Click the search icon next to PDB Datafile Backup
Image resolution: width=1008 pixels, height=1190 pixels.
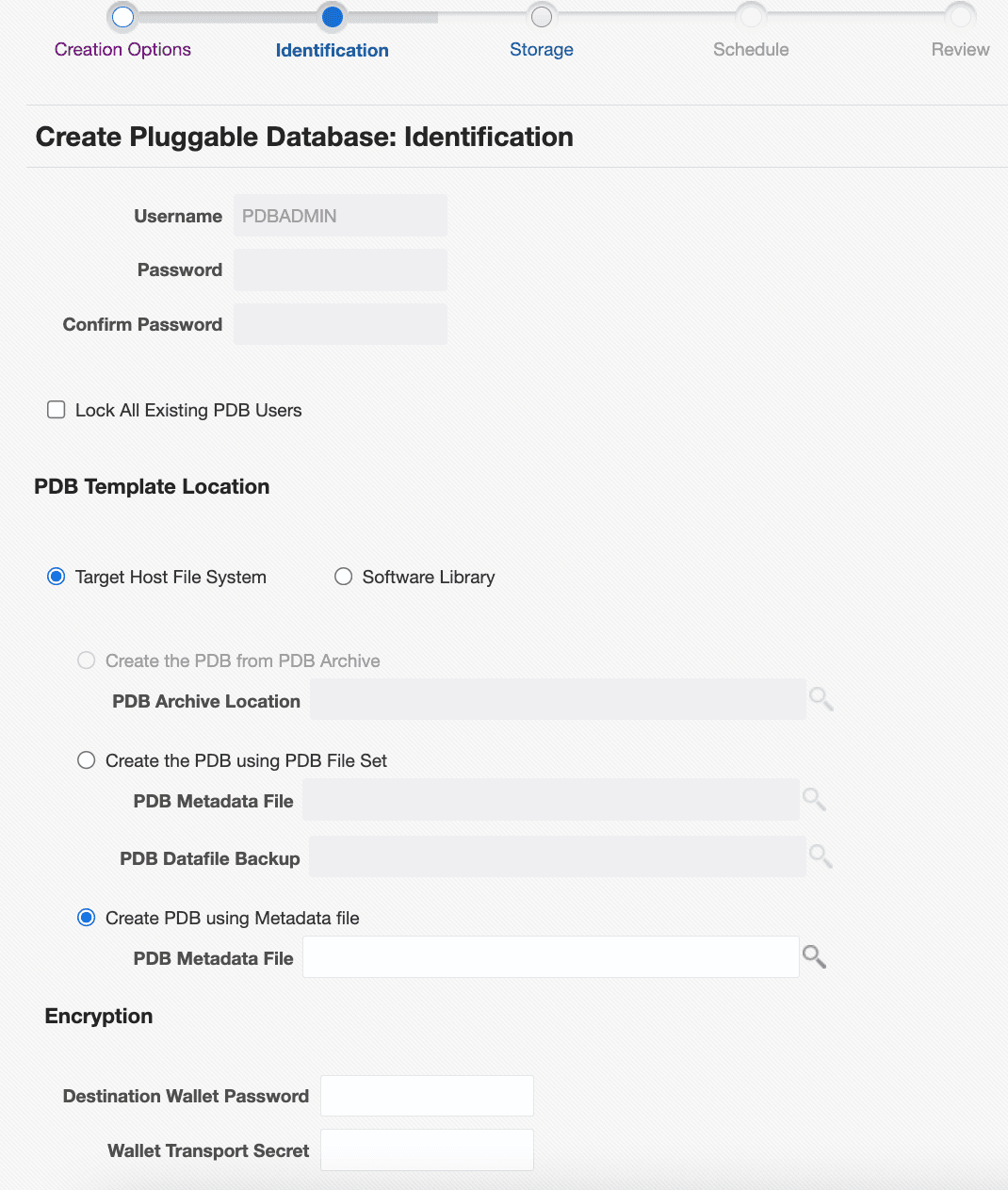(x=821, y=856)
